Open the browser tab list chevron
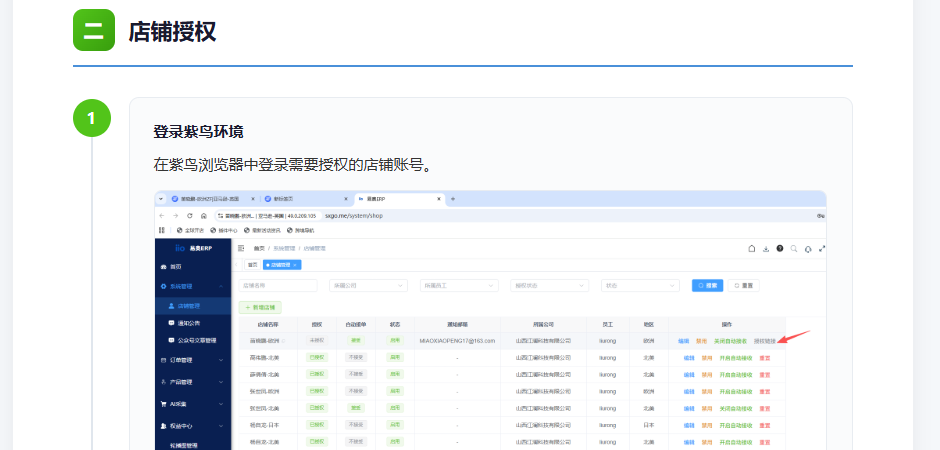The image size is (940, 450). pyautogui.click(x=161, y=199)
